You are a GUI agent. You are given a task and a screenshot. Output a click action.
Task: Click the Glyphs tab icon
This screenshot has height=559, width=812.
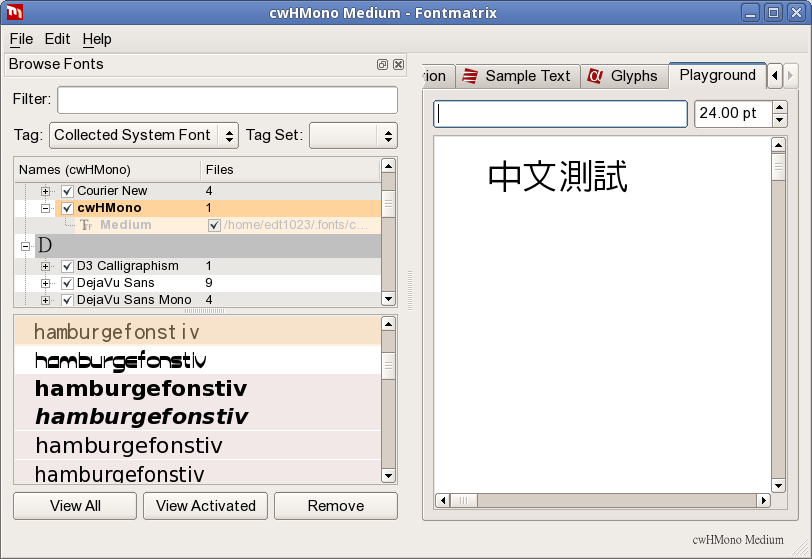pyautogui.click(x=596, y=76)
